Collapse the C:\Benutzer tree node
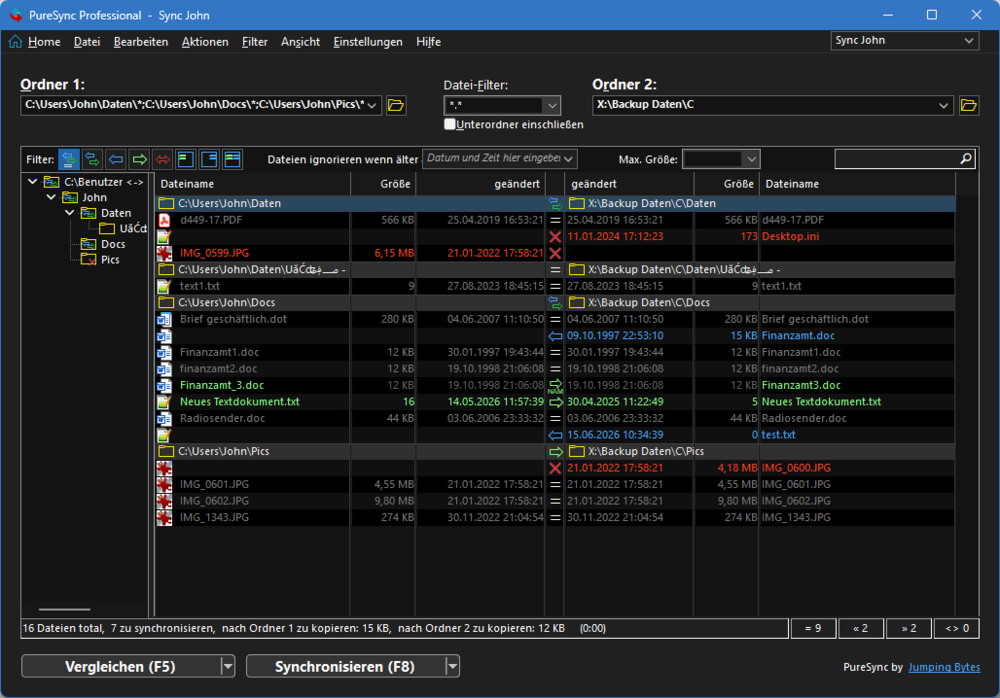Image resolution: width=1000 pixels, height=698 pixels. click(x=33, y=182)
